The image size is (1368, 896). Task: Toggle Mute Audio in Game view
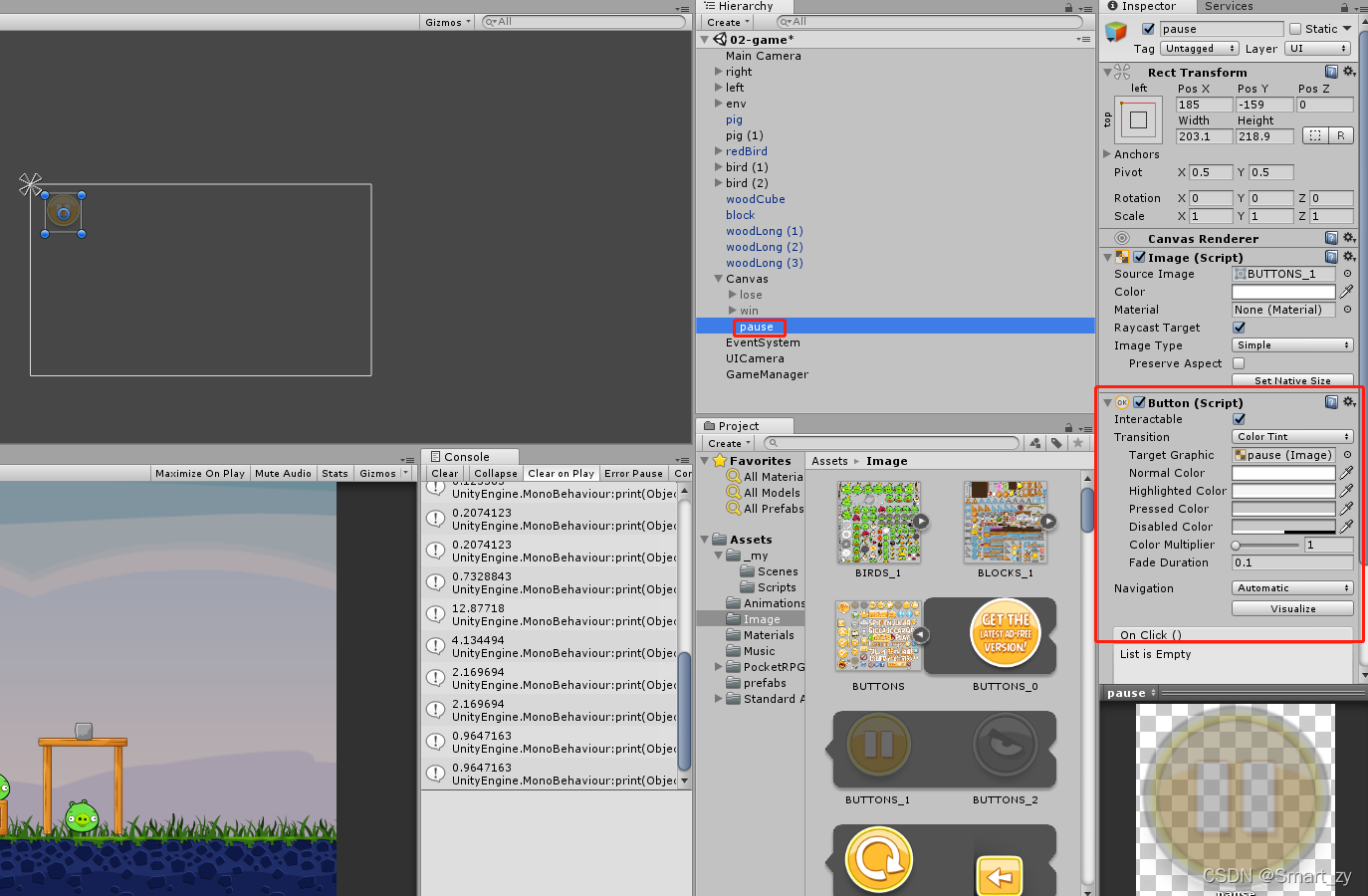click(283, 473)
